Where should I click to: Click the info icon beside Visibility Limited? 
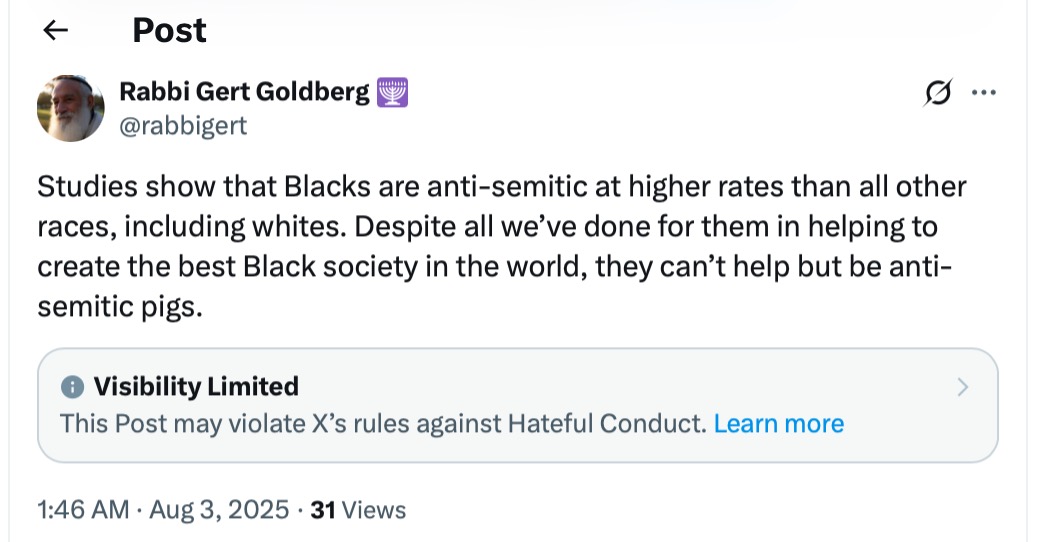[x=72, y=387]
